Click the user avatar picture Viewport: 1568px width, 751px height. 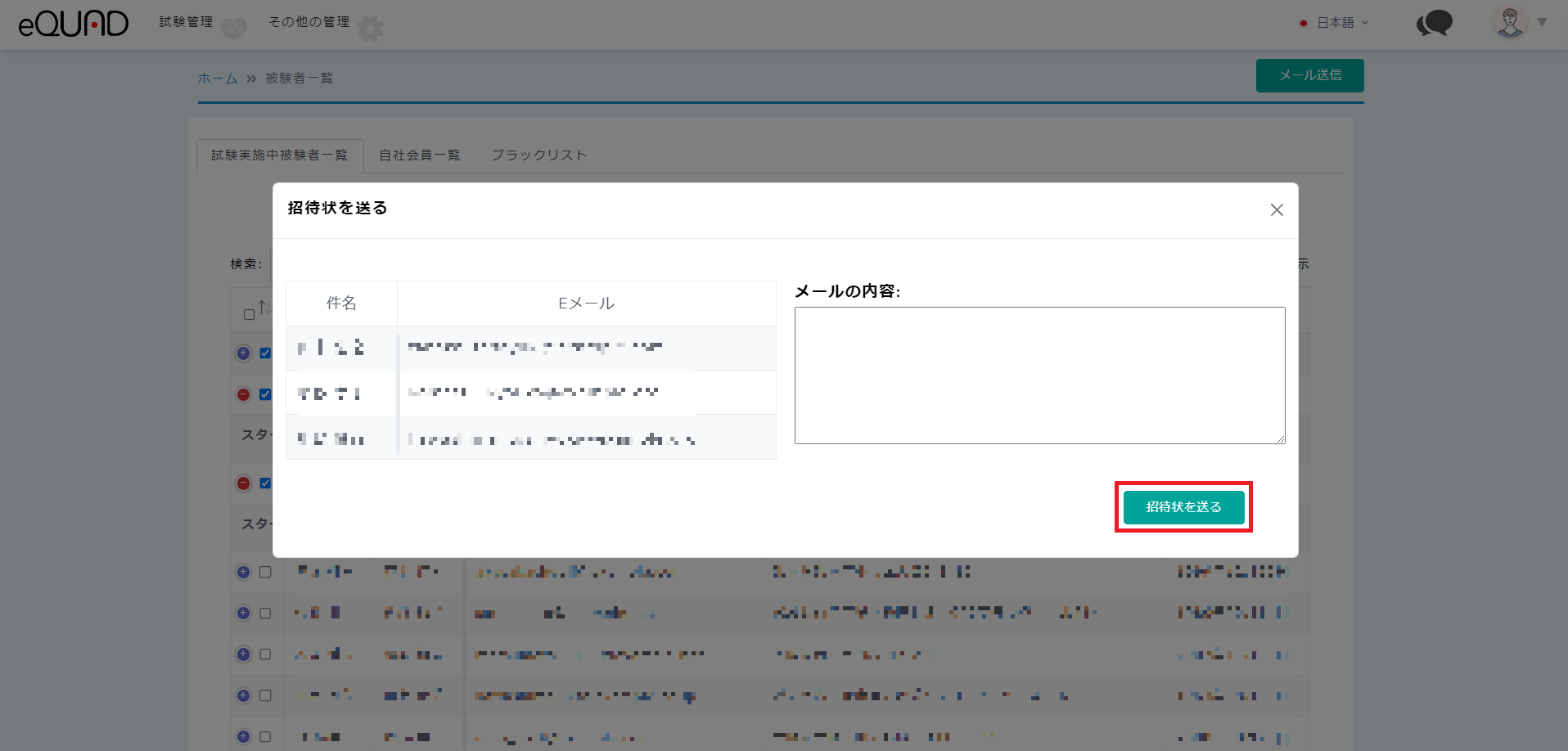click(1510, 22)
